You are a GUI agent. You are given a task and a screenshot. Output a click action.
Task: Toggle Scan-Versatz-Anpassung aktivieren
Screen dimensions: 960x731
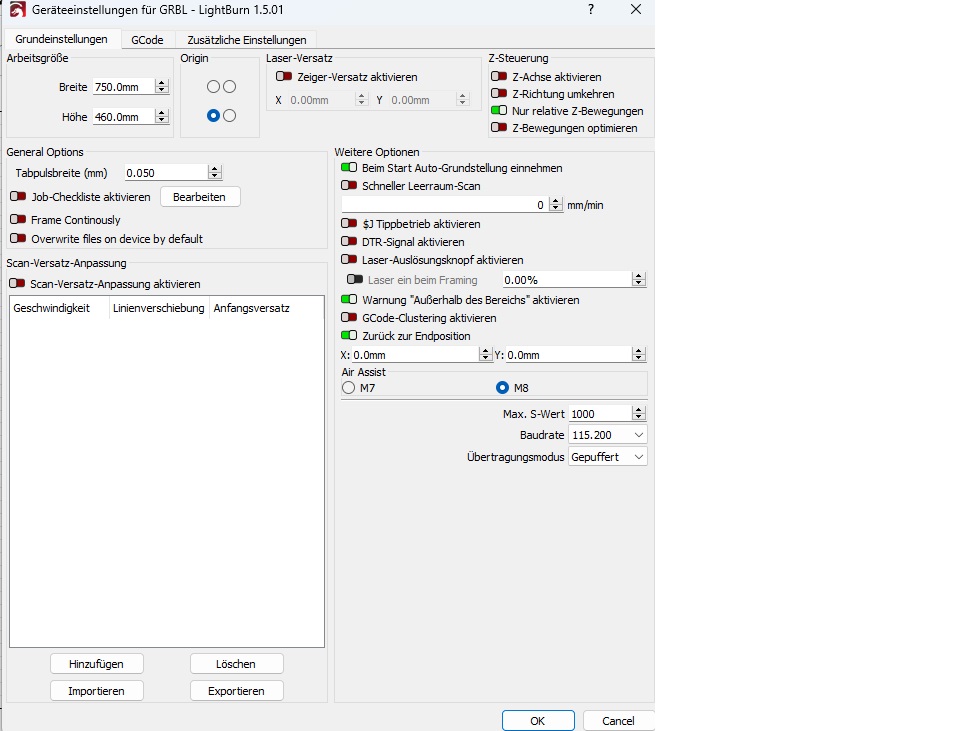pyautogui.click(x=17, y=283)
